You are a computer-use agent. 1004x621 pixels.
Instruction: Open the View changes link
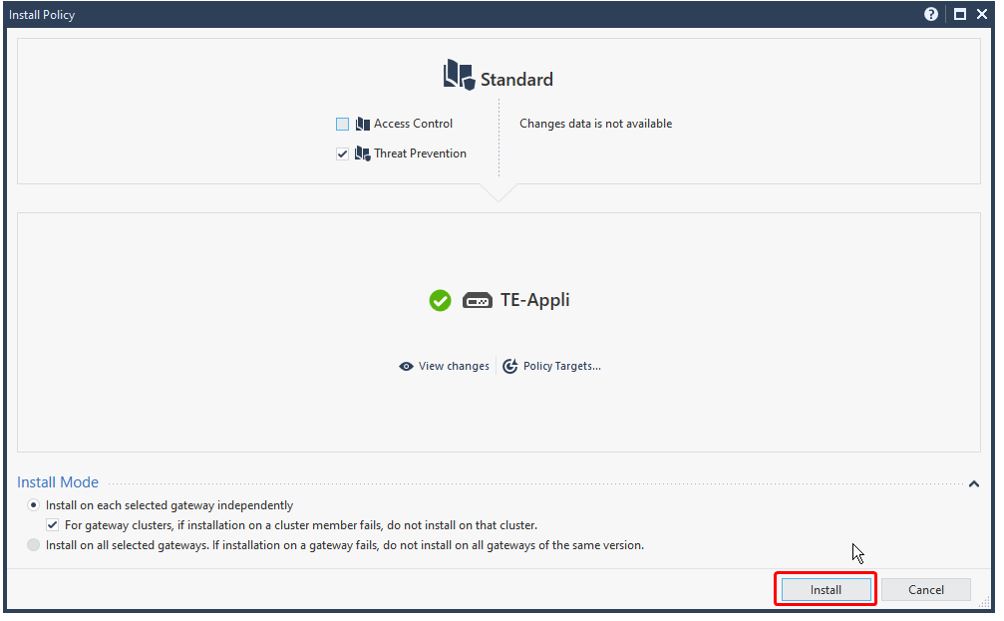click(x=454, y=366)
